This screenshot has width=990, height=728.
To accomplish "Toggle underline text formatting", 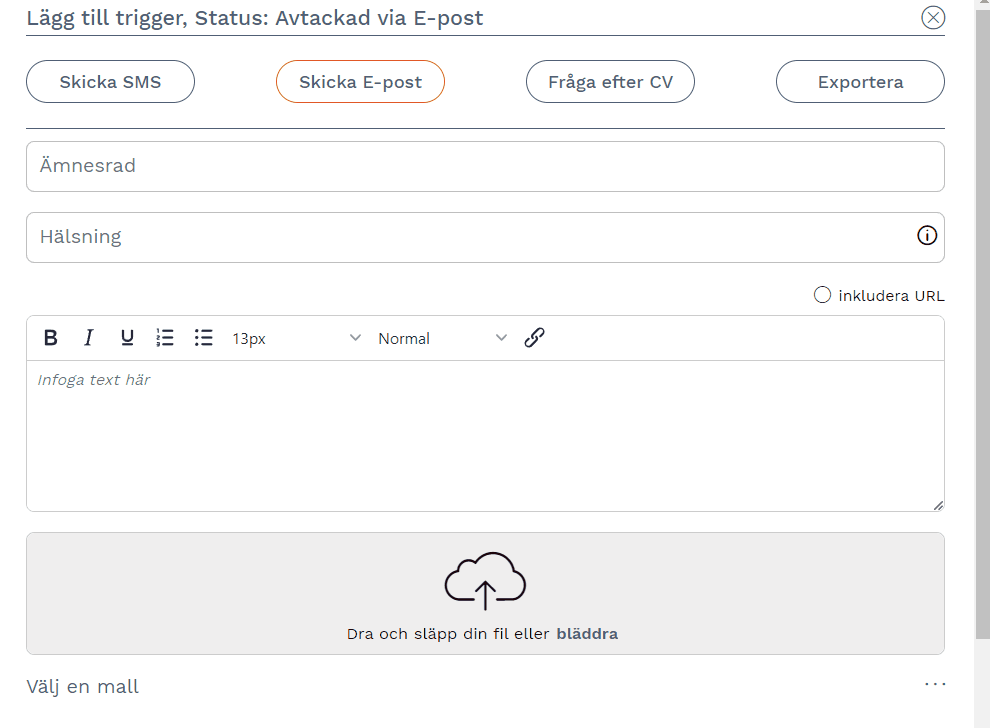I will tap(127, 338).
